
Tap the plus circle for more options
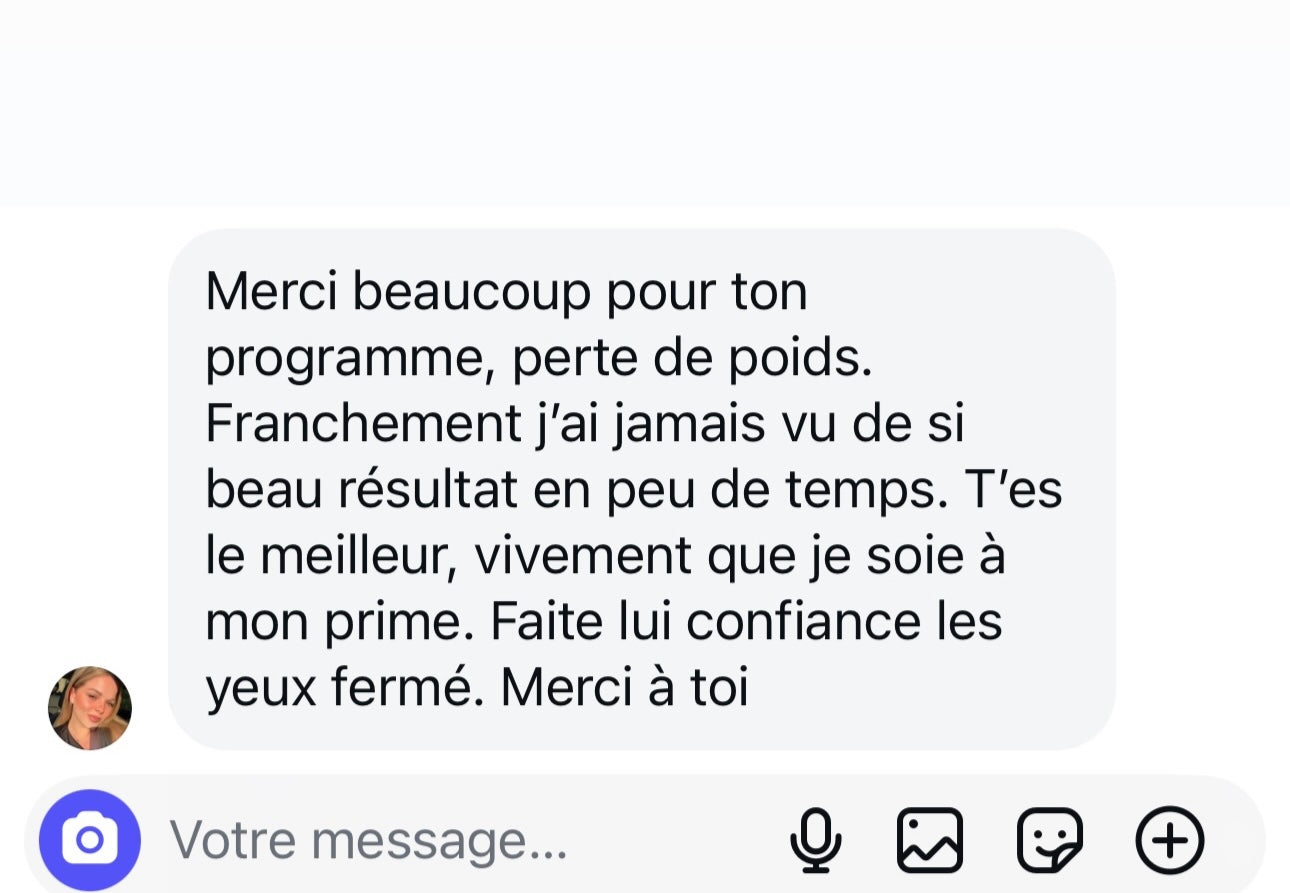click(1170, 840)
